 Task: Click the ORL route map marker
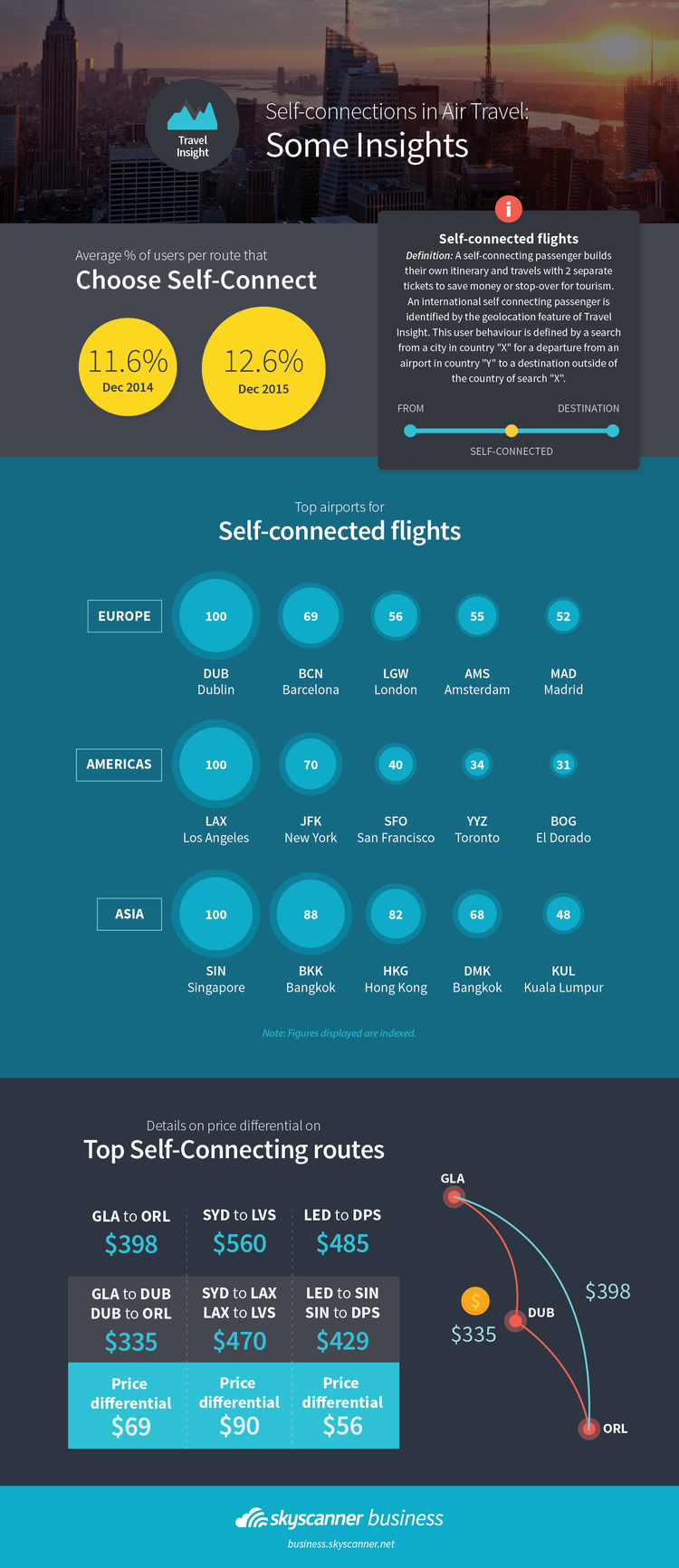coord(589,1429)
